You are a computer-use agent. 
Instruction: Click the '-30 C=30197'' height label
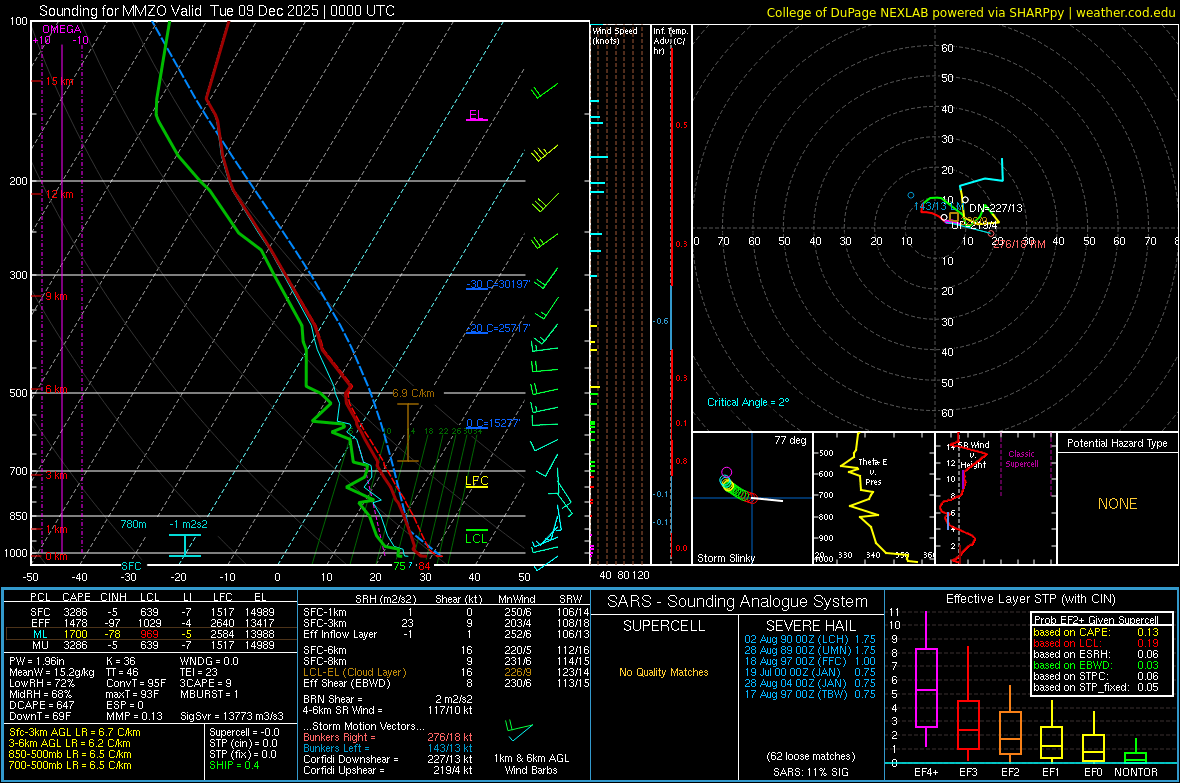(x=498, y=284)
